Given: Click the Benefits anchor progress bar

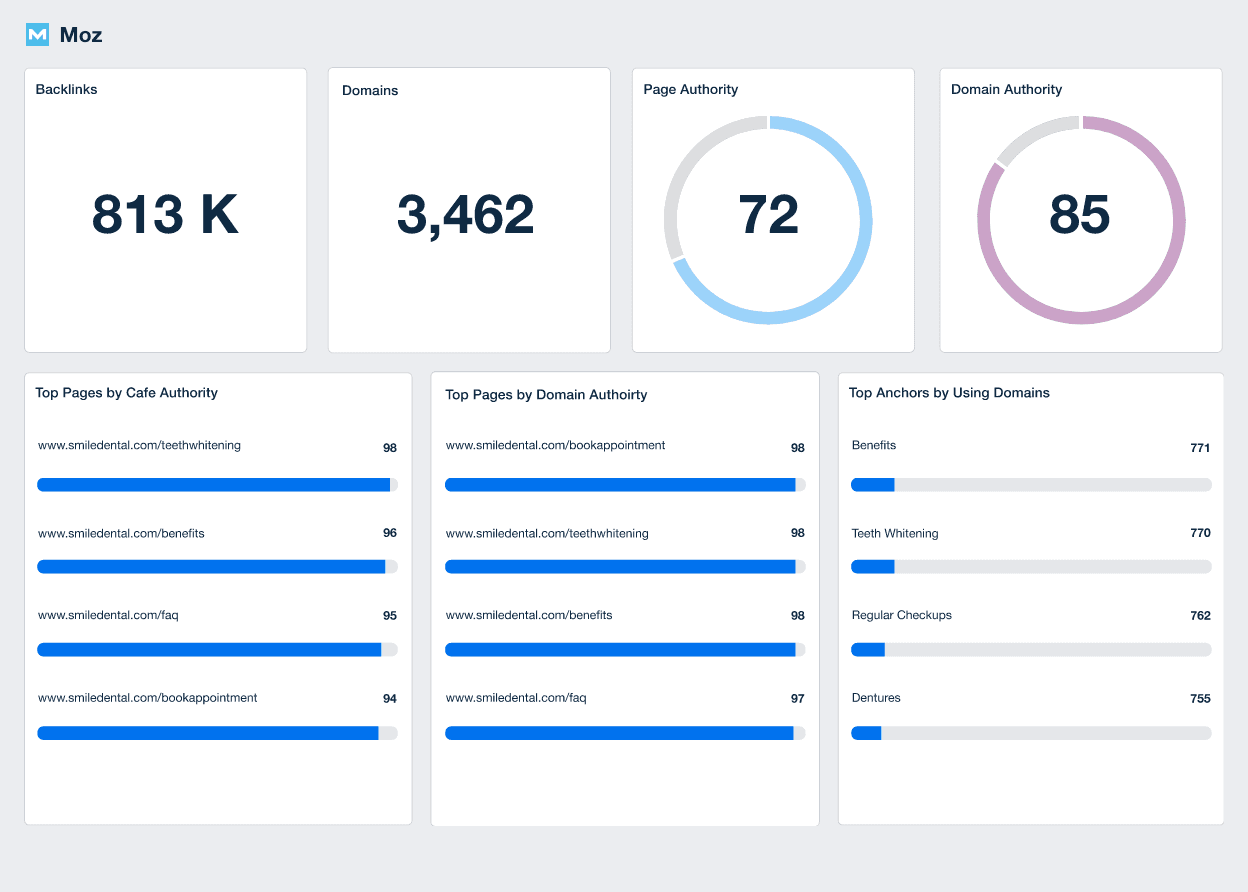Looking at the screenshot, I should (1031, 484).
